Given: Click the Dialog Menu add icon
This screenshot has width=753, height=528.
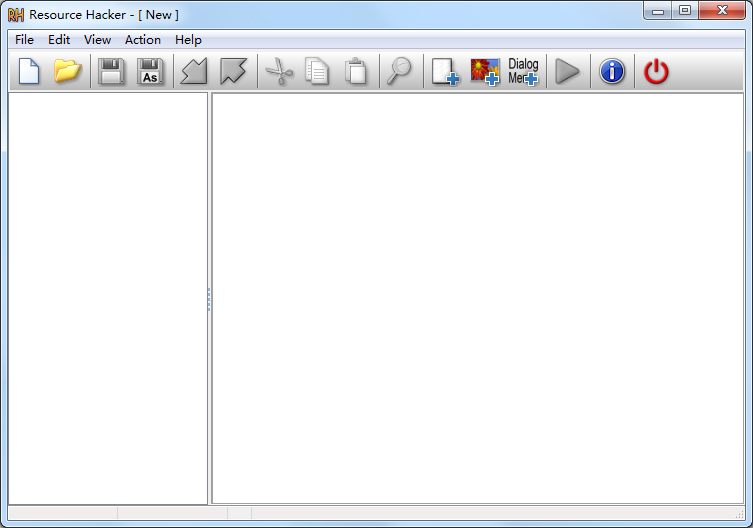Looking at the screenshot, I should pyautogui.click(x=523, y=72).
